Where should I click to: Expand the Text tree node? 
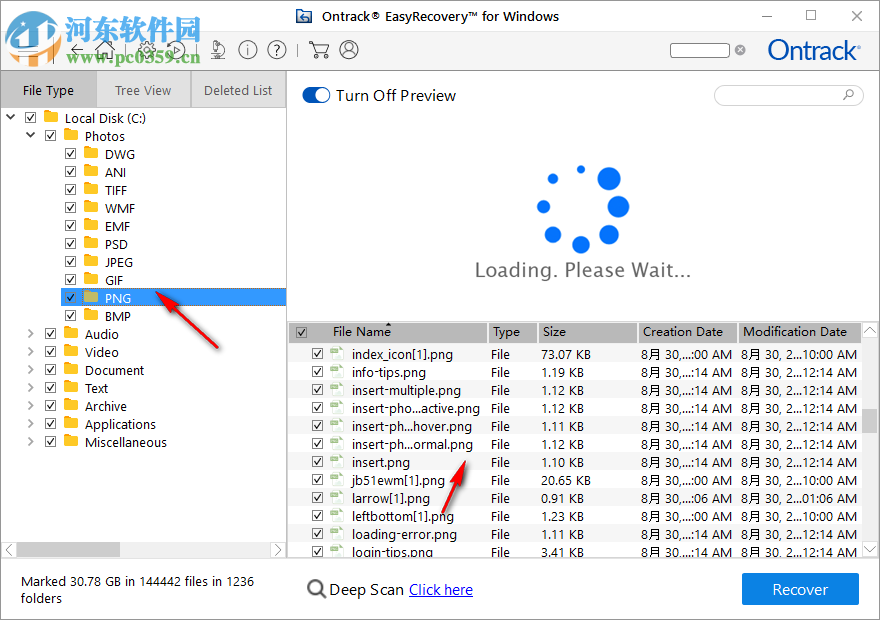(30, 387)
